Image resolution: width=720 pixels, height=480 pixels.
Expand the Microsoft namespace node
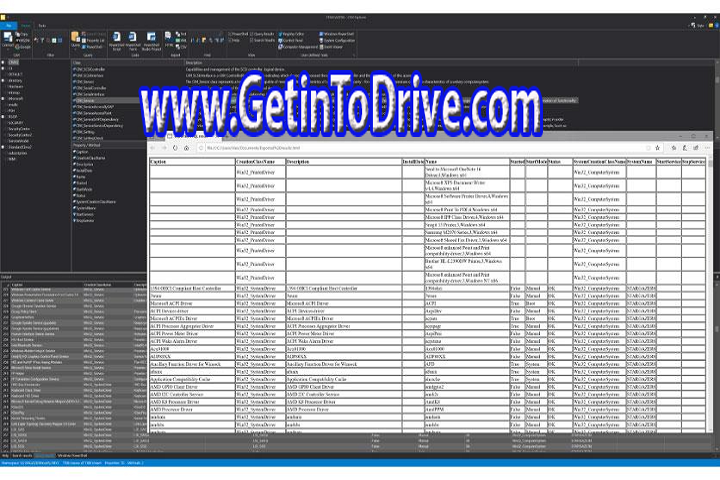tap(3, 98)
